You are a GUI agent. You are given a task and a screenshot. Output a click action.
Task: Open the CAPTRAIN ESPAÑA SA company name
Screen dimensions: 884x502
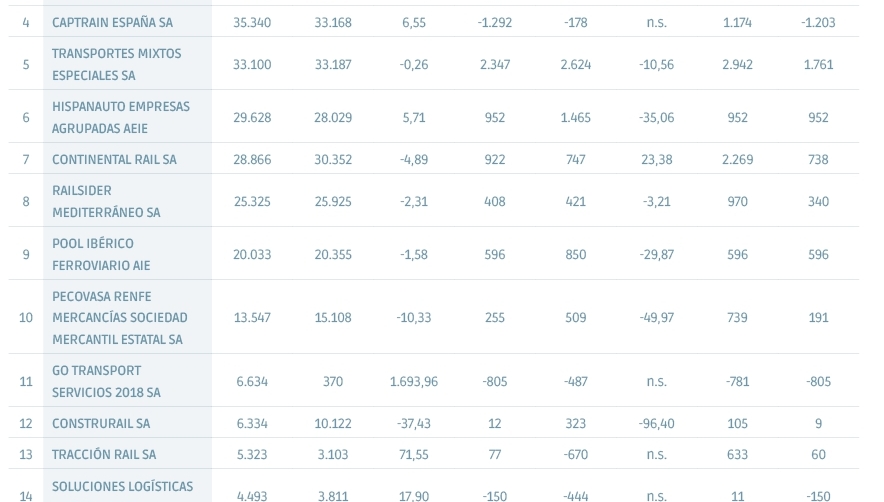click(112, 23)
